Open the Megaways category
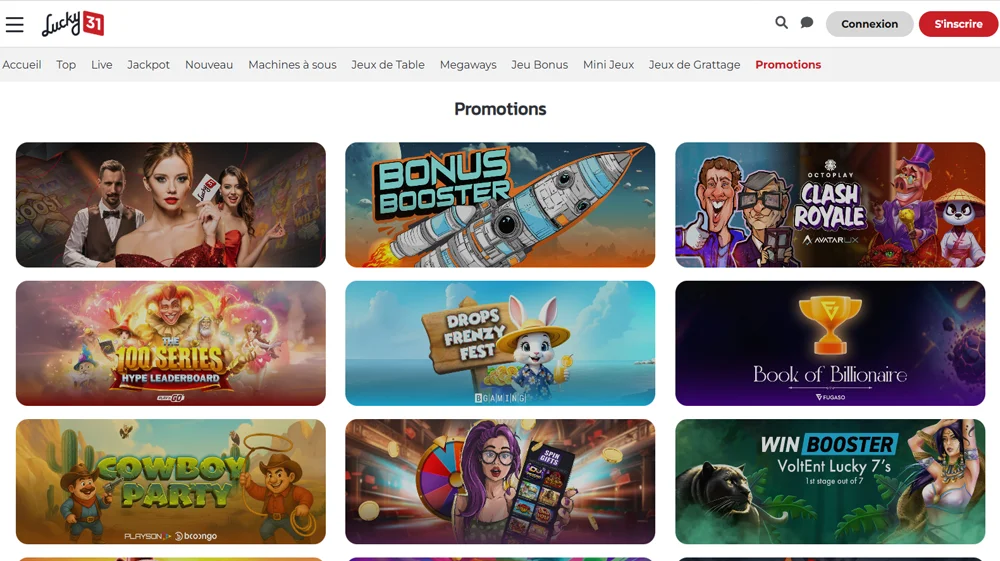The image size is (1000, 561). (468, 64)
